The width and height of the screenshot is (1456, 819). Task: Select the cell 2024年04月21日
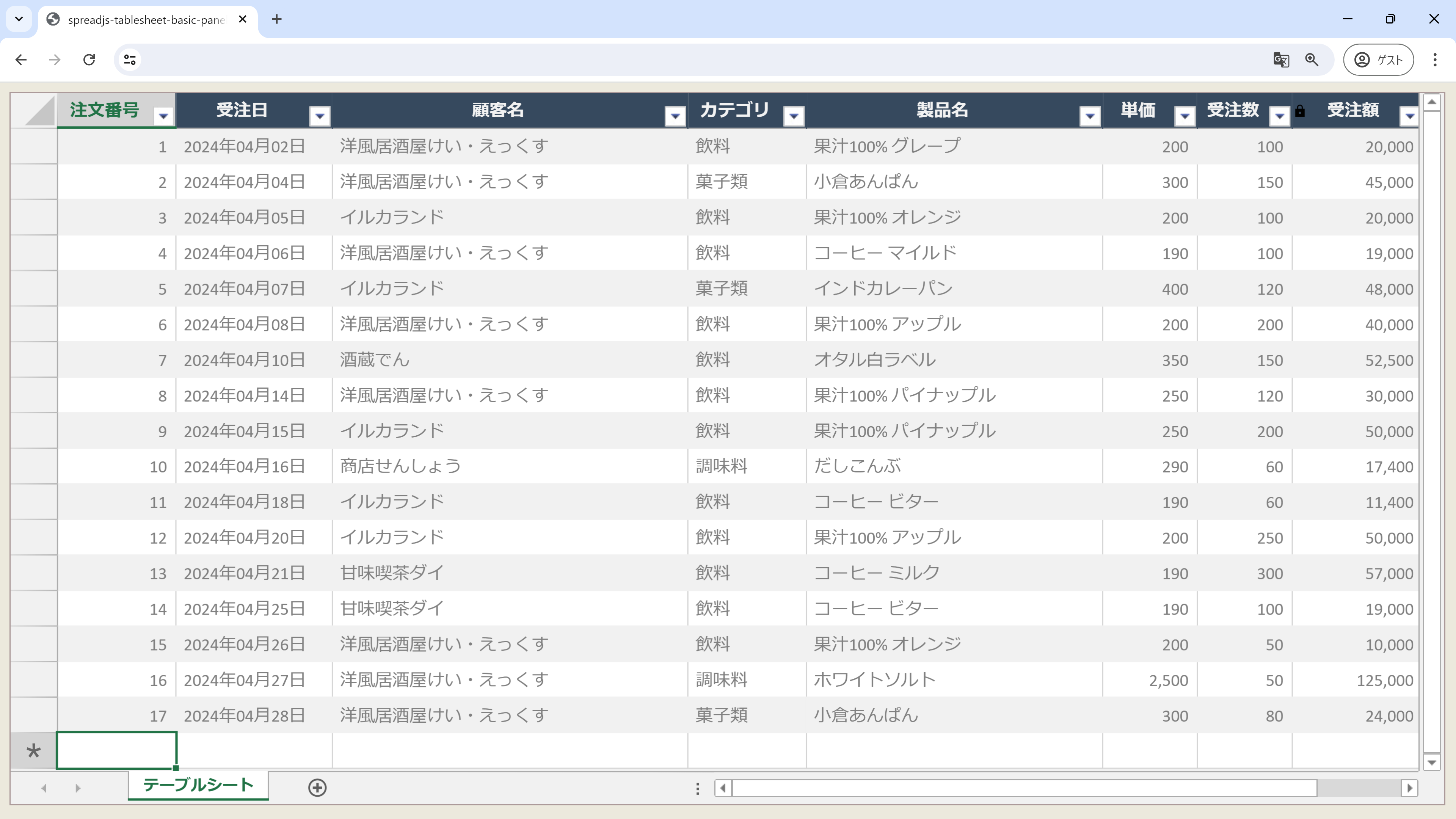(x=254, y=573)
